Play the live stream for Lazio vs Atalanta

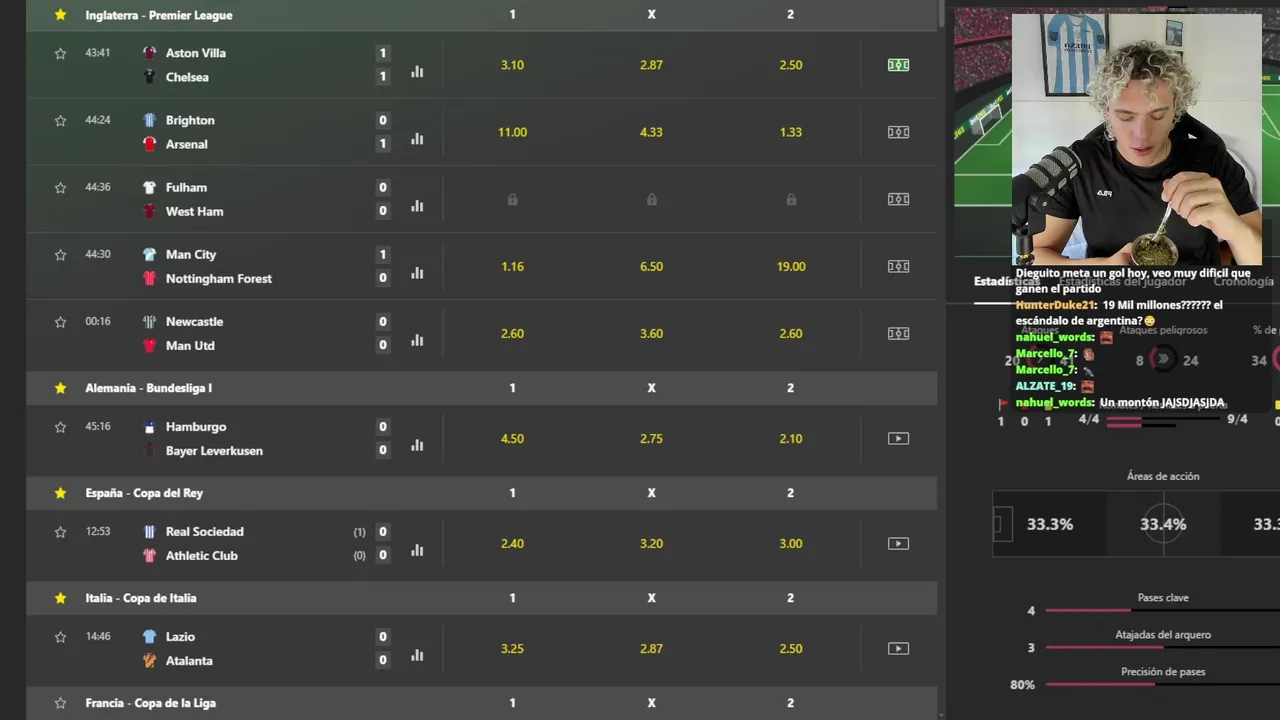point(898,648)
